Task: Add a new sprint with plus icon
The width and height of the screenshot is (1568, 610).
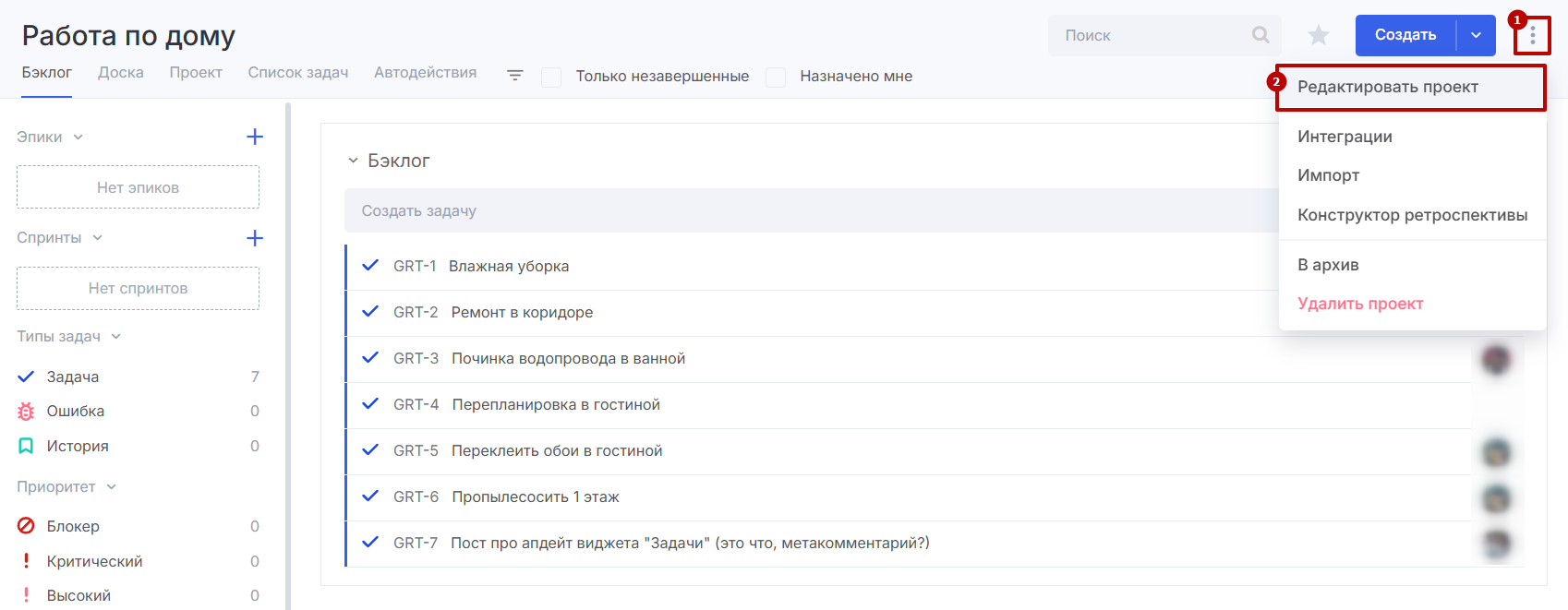Action: tap(255, 238)
